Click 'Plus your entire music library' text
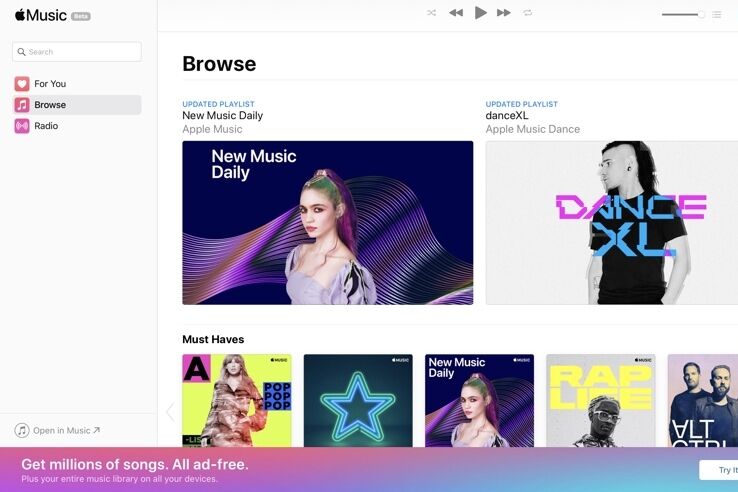This screenshot has height=492, width=738. pyautogui.click(x=120, y=479)
